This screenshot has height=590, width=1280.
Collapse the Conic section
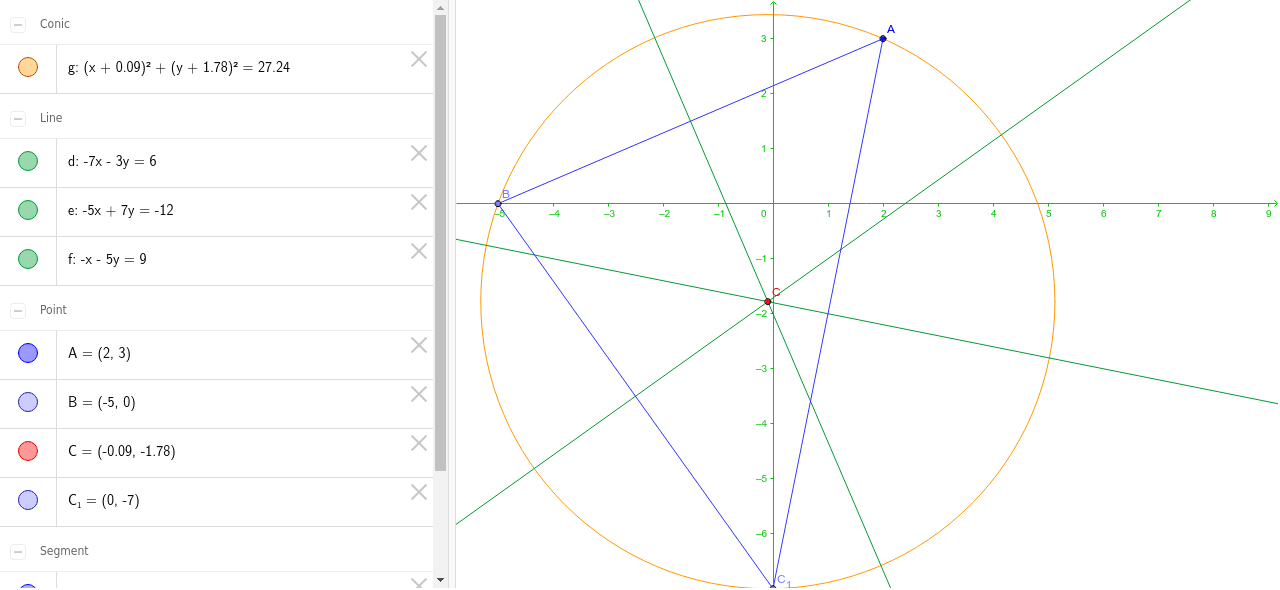(18, 24)
